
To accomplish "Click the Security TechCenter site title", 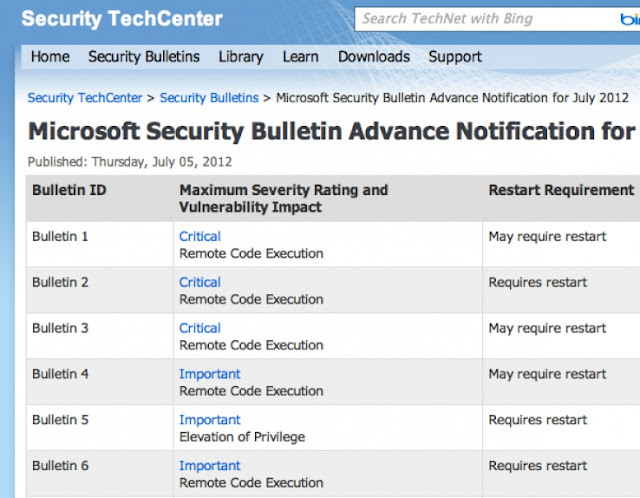I will (122, 19).
